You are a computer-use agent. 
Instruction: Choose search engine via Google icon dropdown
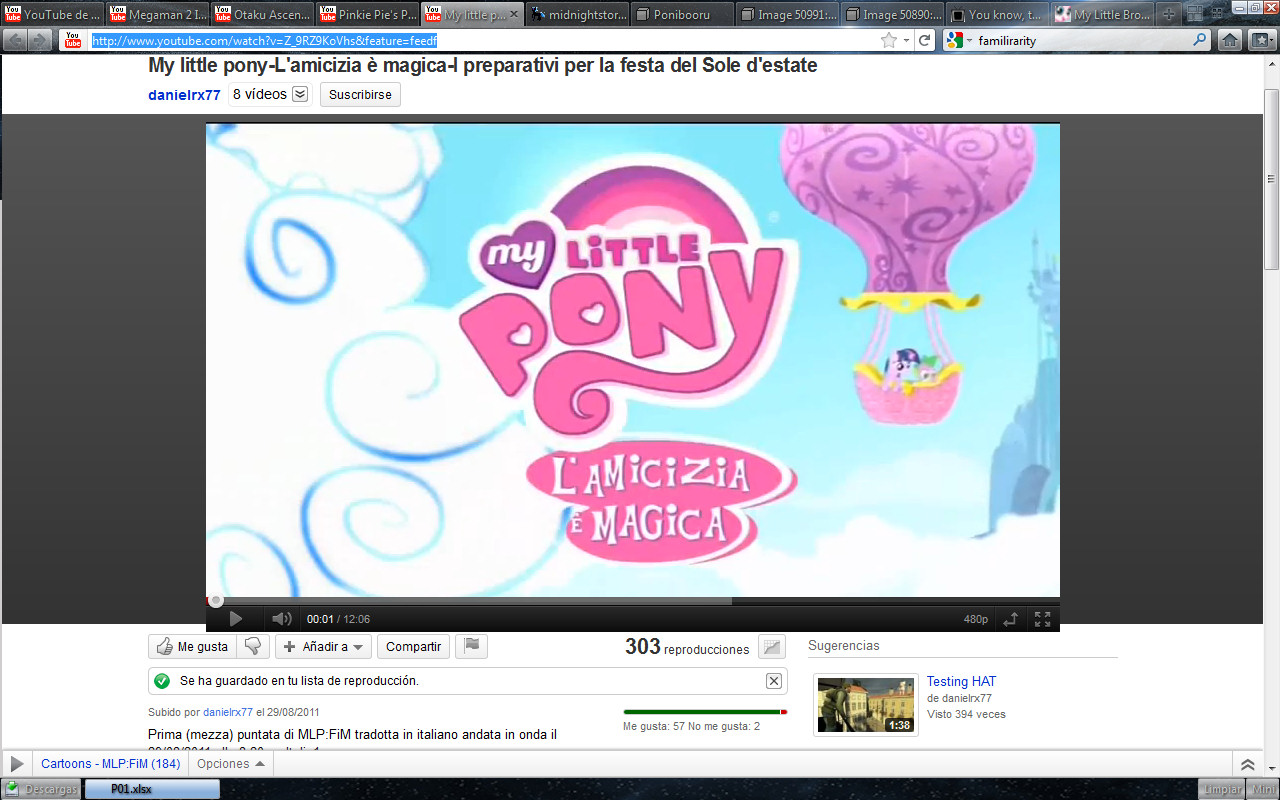coord(959,40)
